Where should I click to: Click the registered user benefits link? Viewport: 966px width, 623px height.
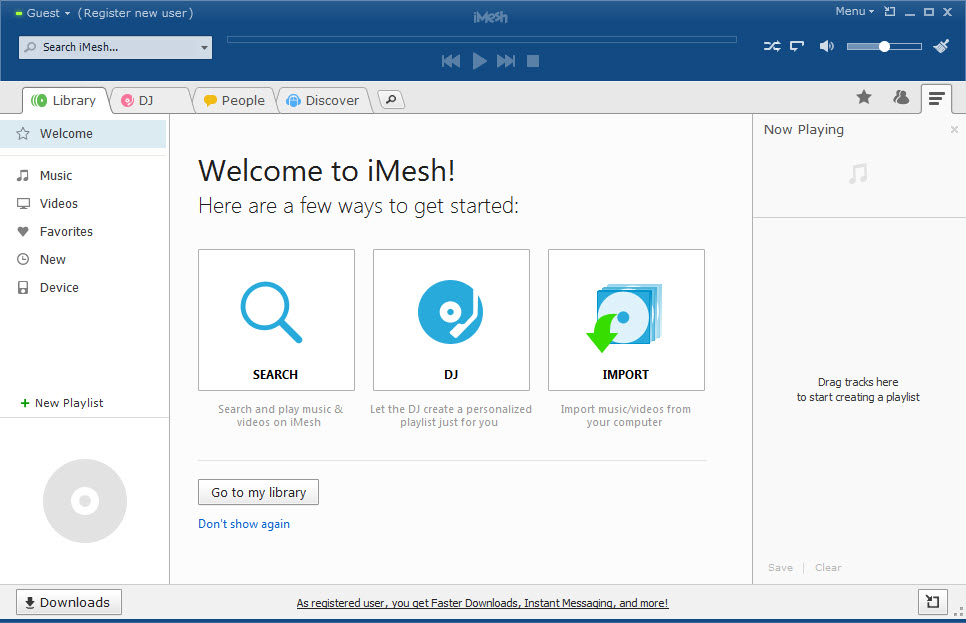pos(482,603)
